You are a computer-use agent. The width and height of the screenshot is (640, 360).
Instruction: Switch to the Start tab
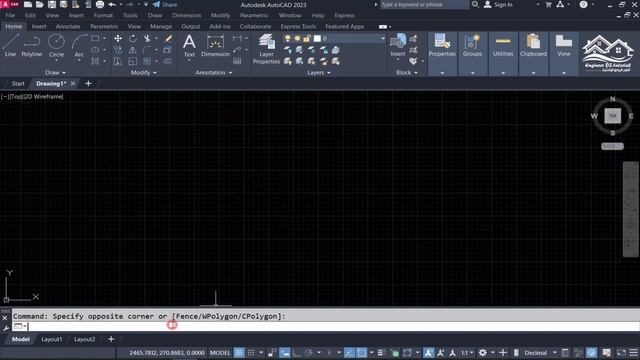[18, 84]
